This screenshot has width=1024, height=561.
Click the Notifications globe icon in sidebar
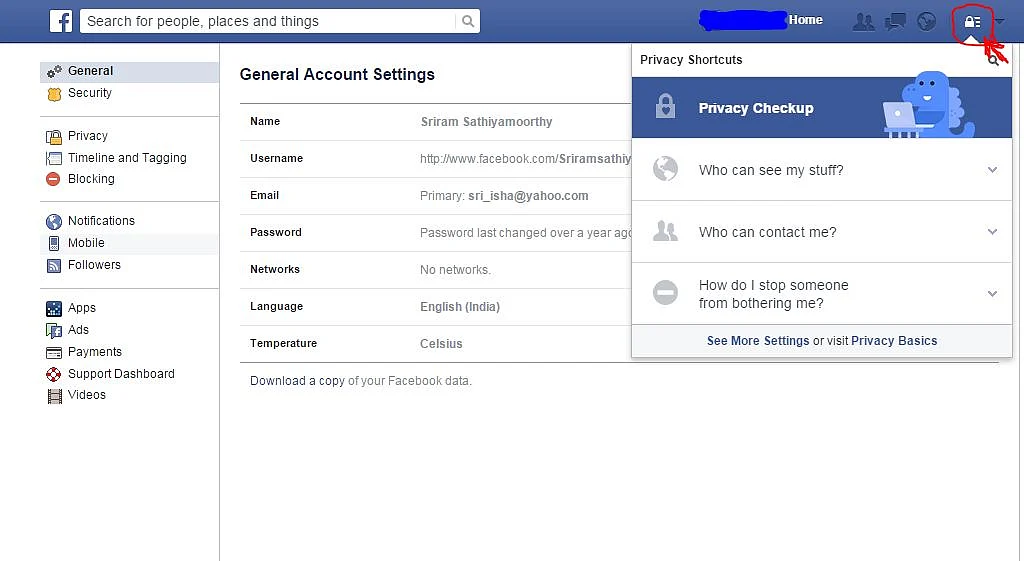click(x=54, y=221)
